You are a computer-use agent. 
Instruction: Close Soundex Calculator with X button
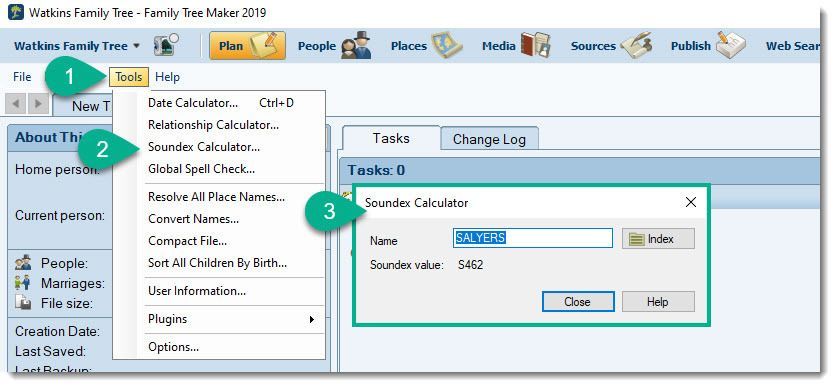691,202
